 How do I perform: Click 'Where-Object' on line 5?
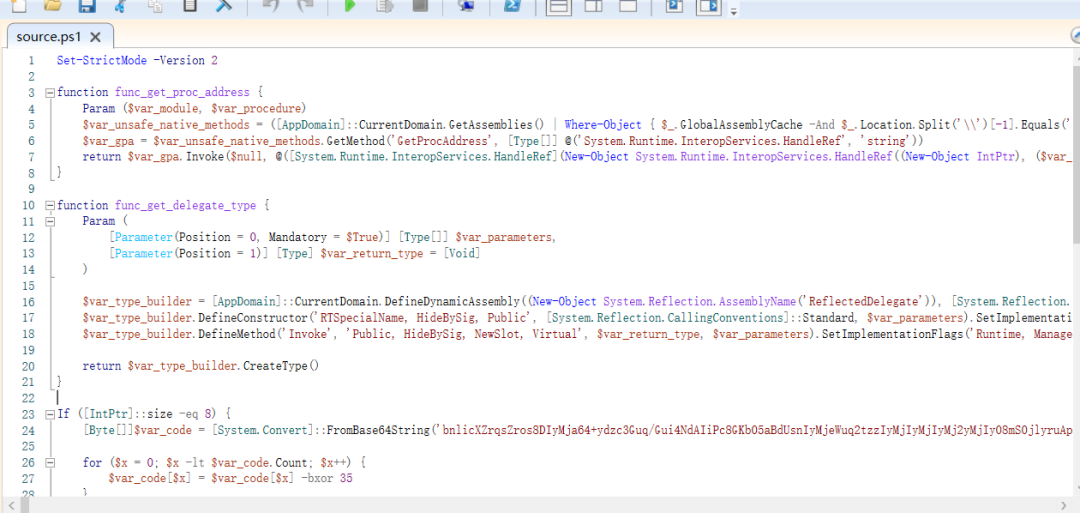coord(603,125)
